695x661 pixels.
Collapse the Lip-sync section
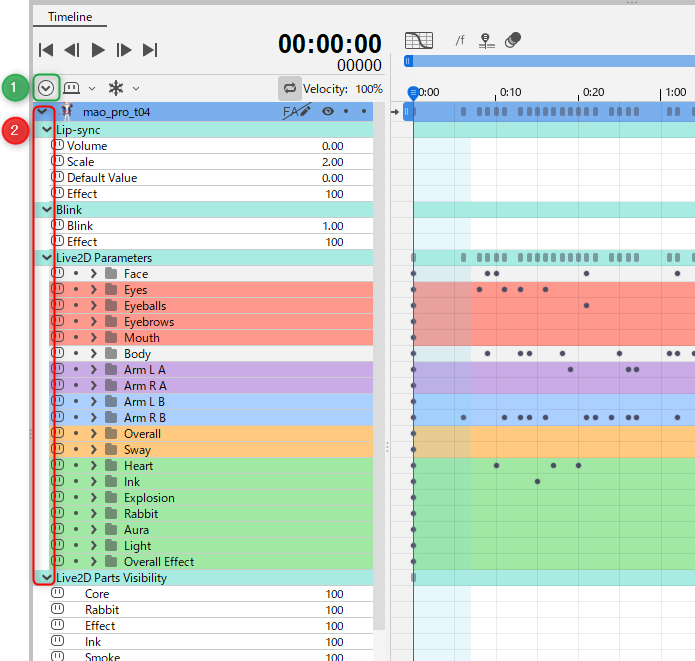coord(46,130)
